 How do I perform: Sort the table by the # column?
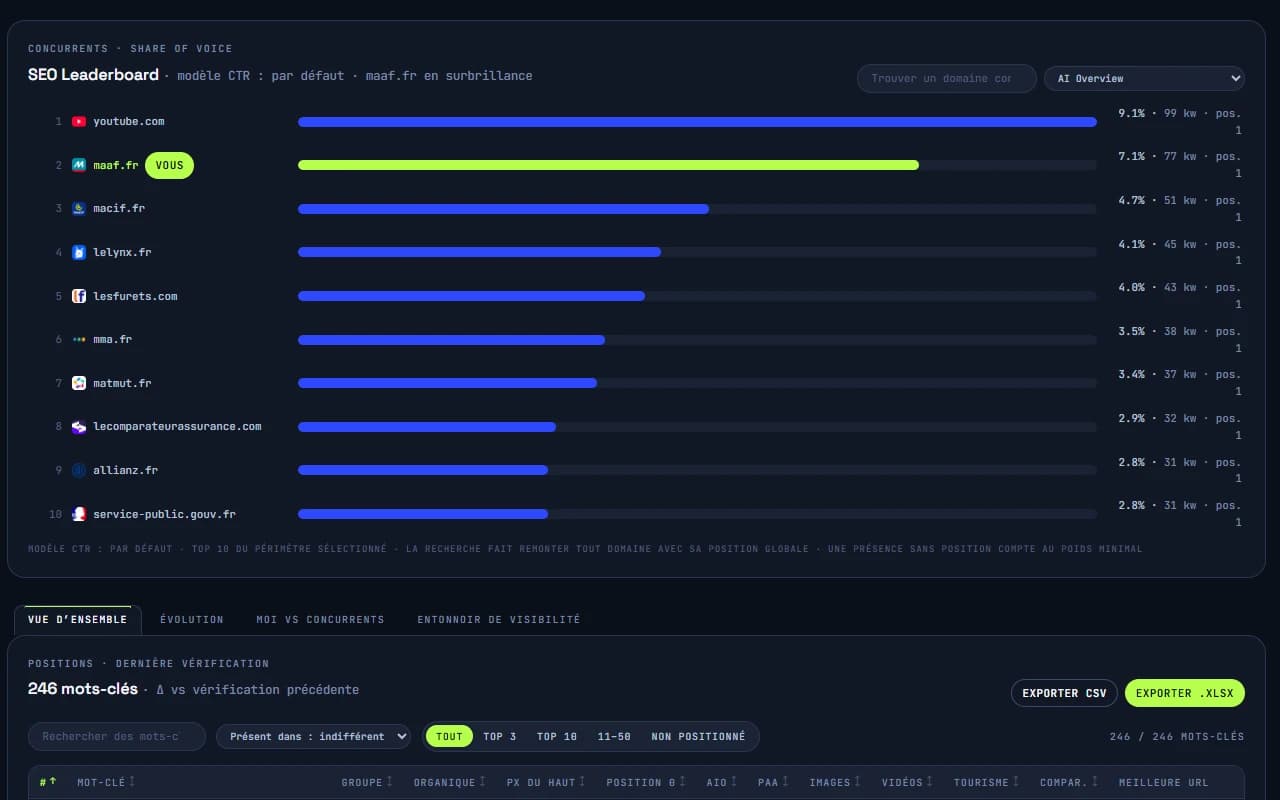click(48, 782)
